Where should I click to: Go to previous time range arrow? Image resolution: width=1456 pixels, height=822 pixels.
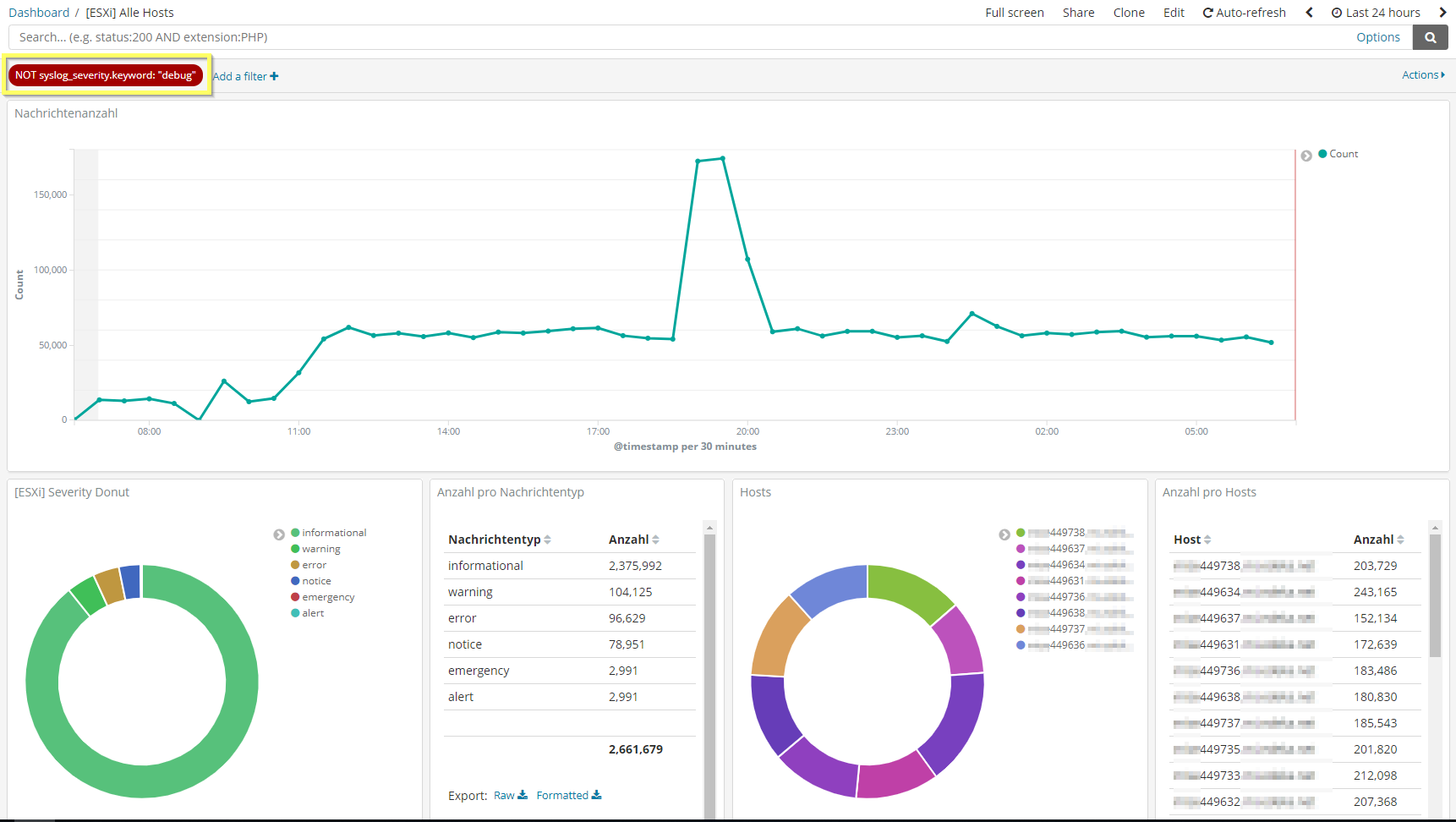[1309, 13]
